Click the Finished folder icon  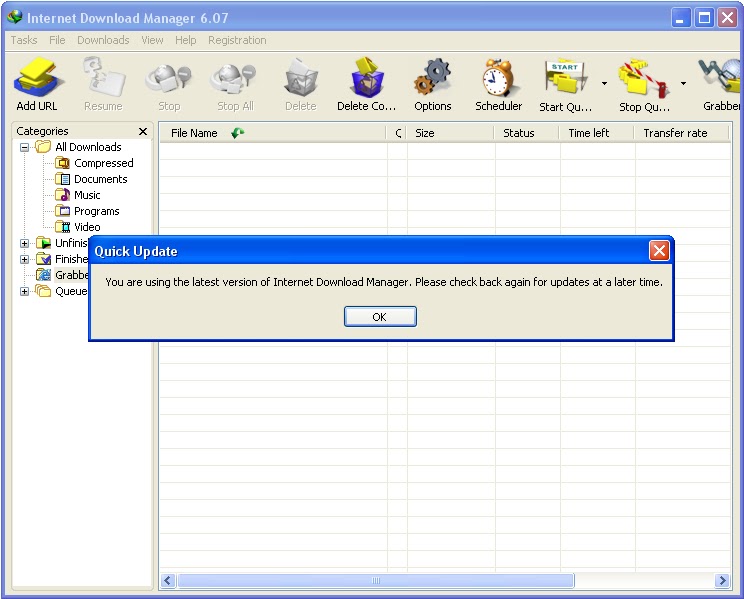click(x=44, y=259)
